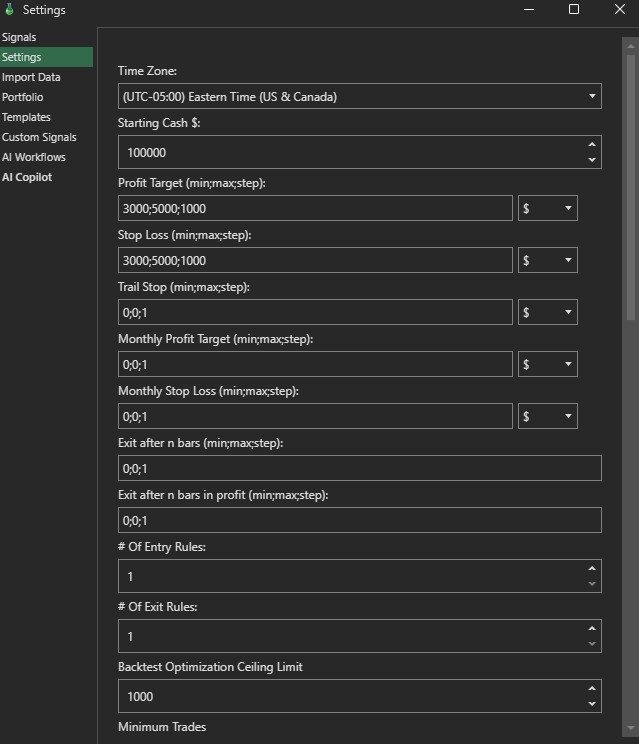Click the Exit after n bars field
The image size is (639, 744).
pos(360,468)
